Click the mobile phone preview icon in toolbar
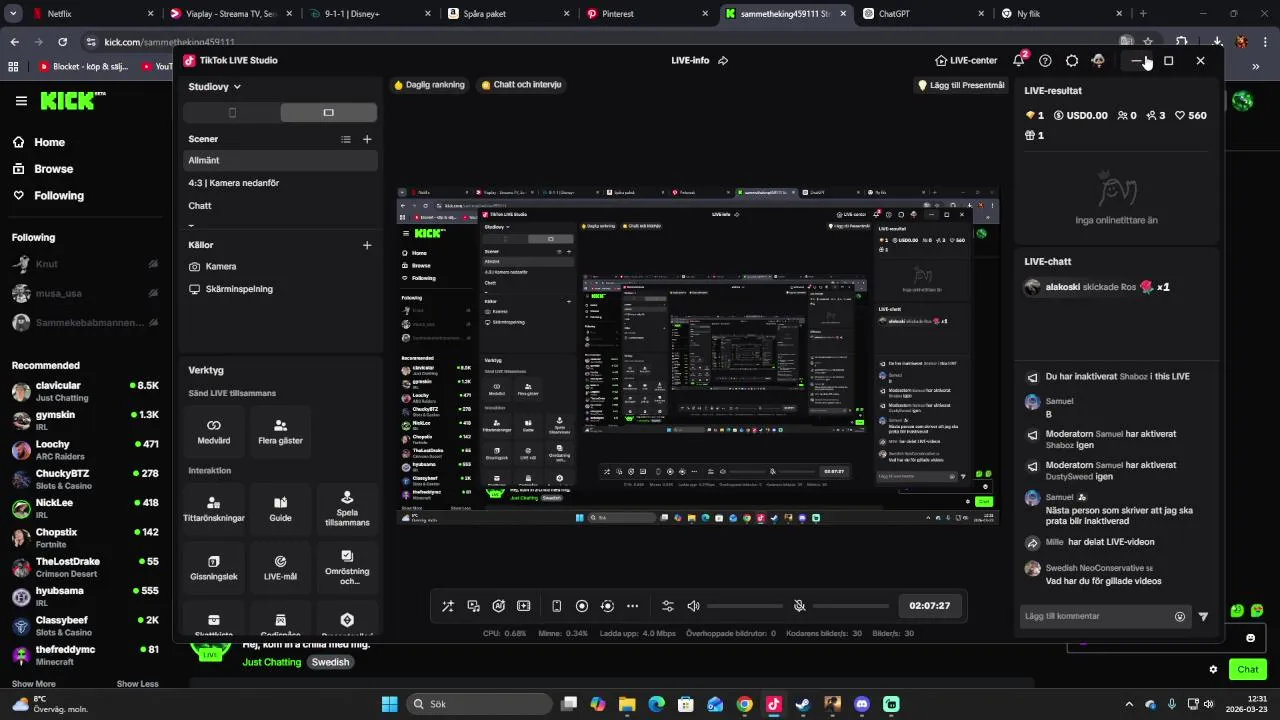Screen dimensions: 1280x720 557,606
